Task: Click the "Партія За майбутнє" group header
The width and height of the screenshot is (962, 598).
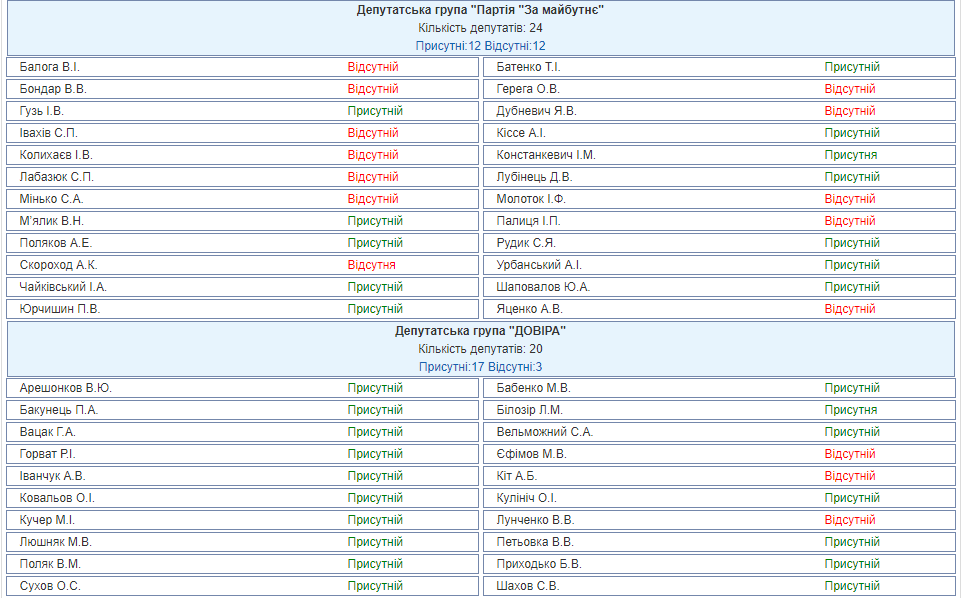Action: (x=480, y=10)
